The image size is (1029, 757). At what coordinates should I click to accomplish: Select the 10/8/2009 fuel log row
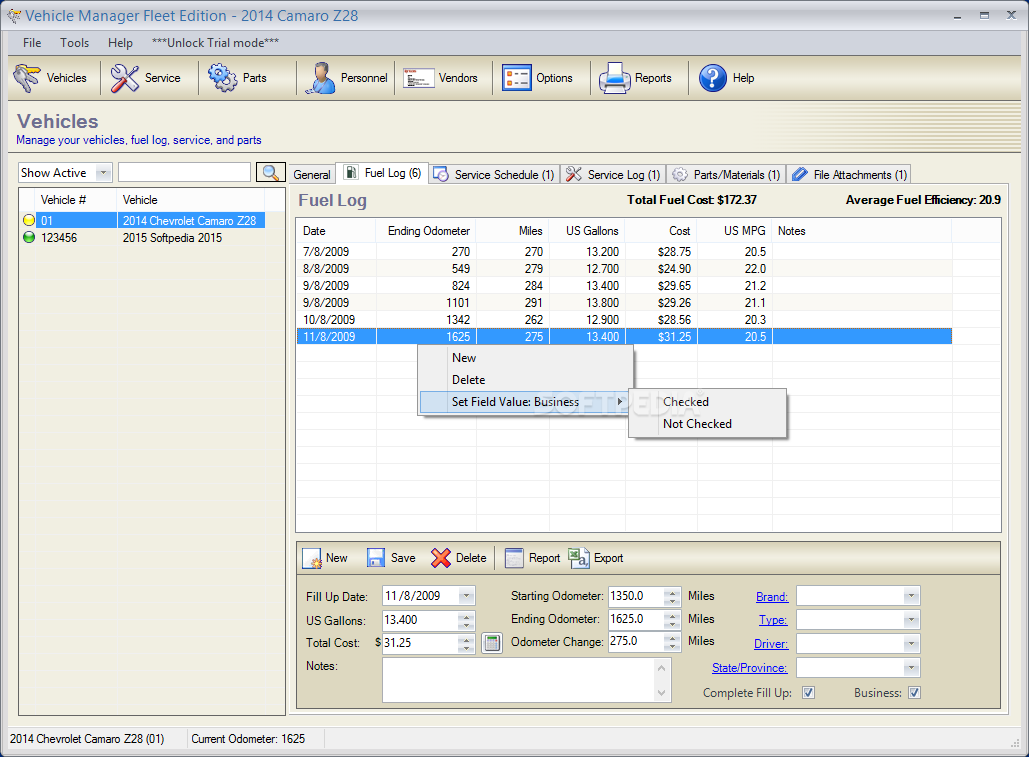point(623,319)
